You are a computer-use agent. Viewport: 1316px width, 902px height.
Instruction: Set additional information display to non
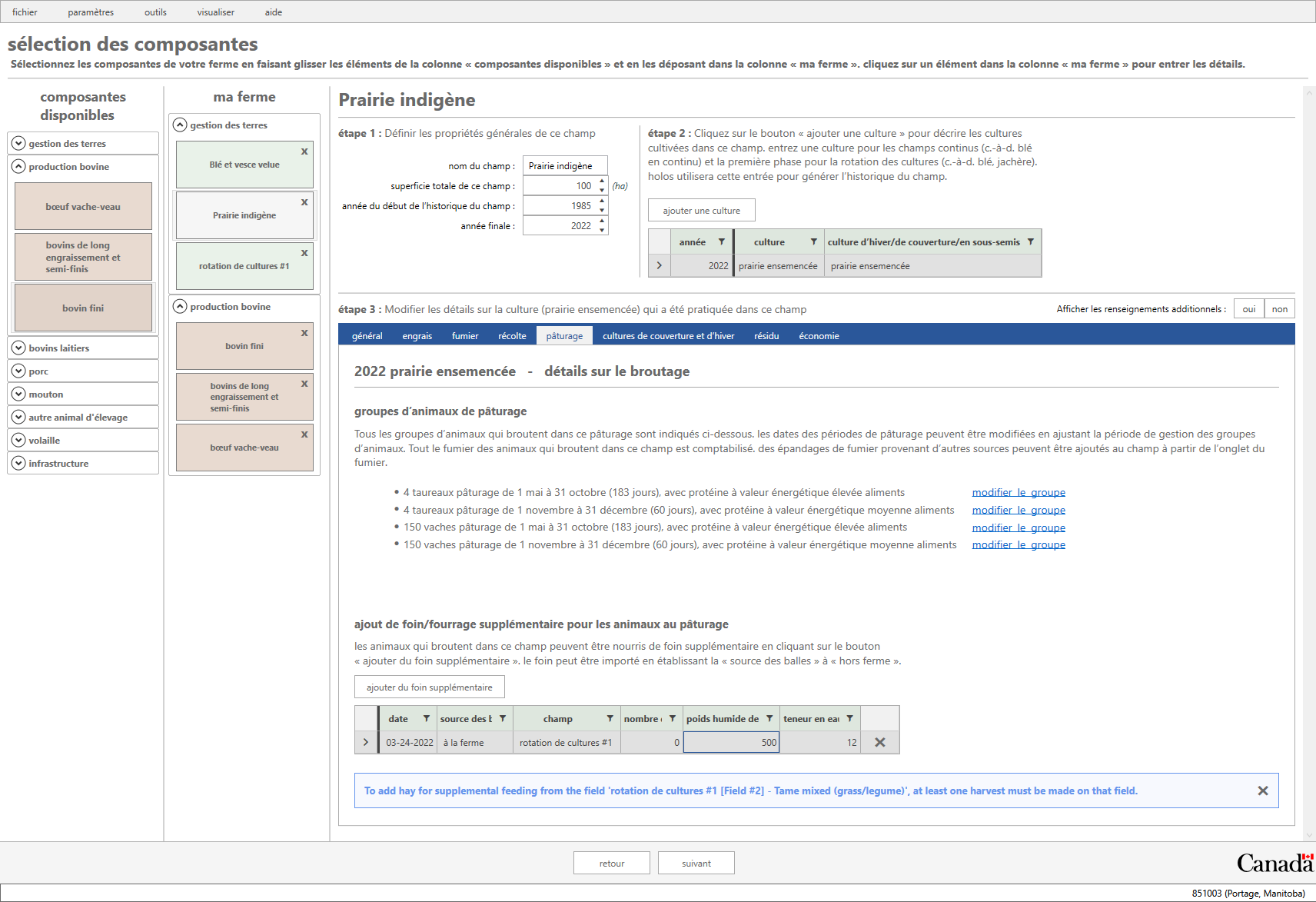click(1279, 308)
